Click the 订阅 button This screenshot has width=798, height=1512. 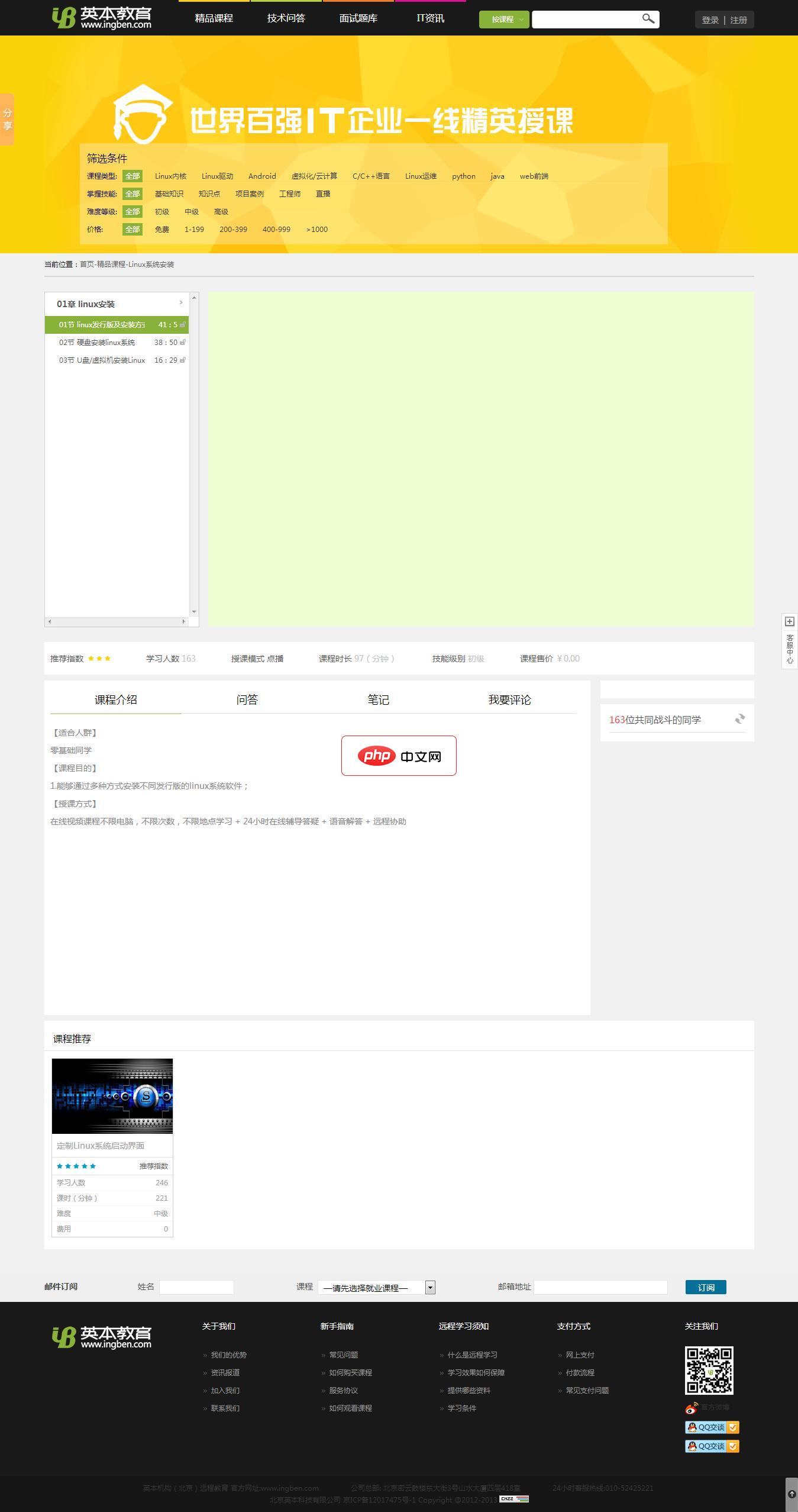pyautogui.click(x=705, y=1287)
